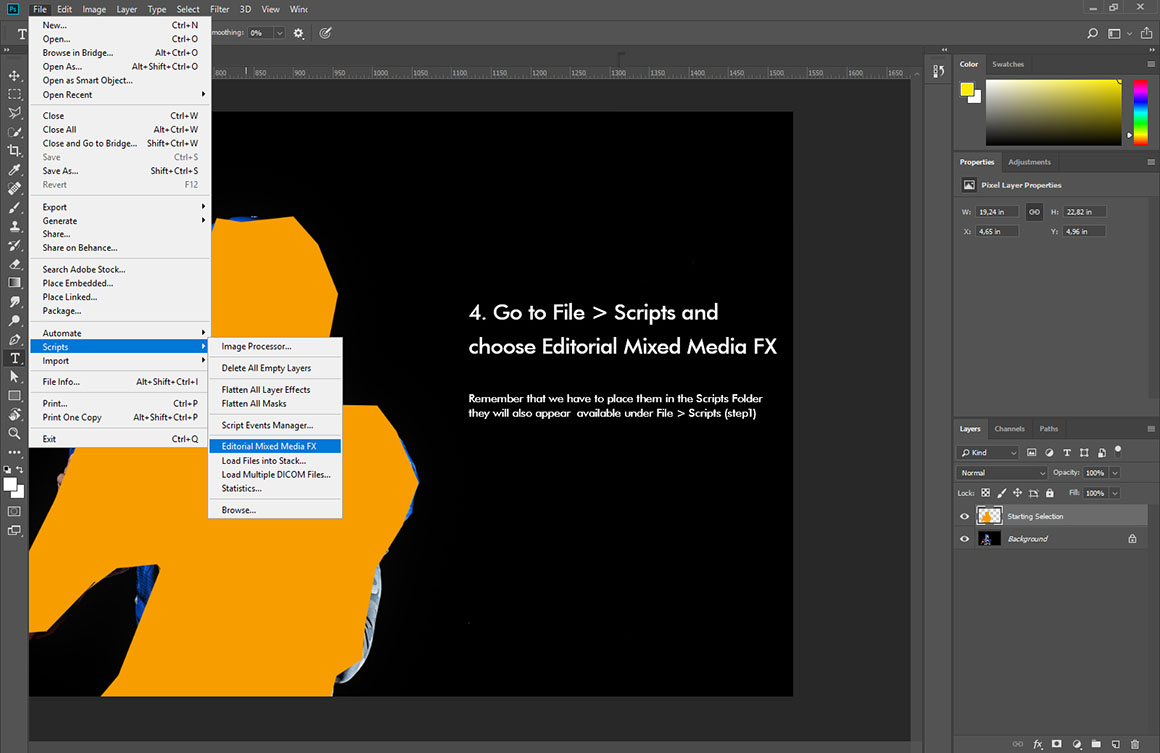
Task: Expand the Opacity slider dropdown arrow
Action: [1115, 473]
